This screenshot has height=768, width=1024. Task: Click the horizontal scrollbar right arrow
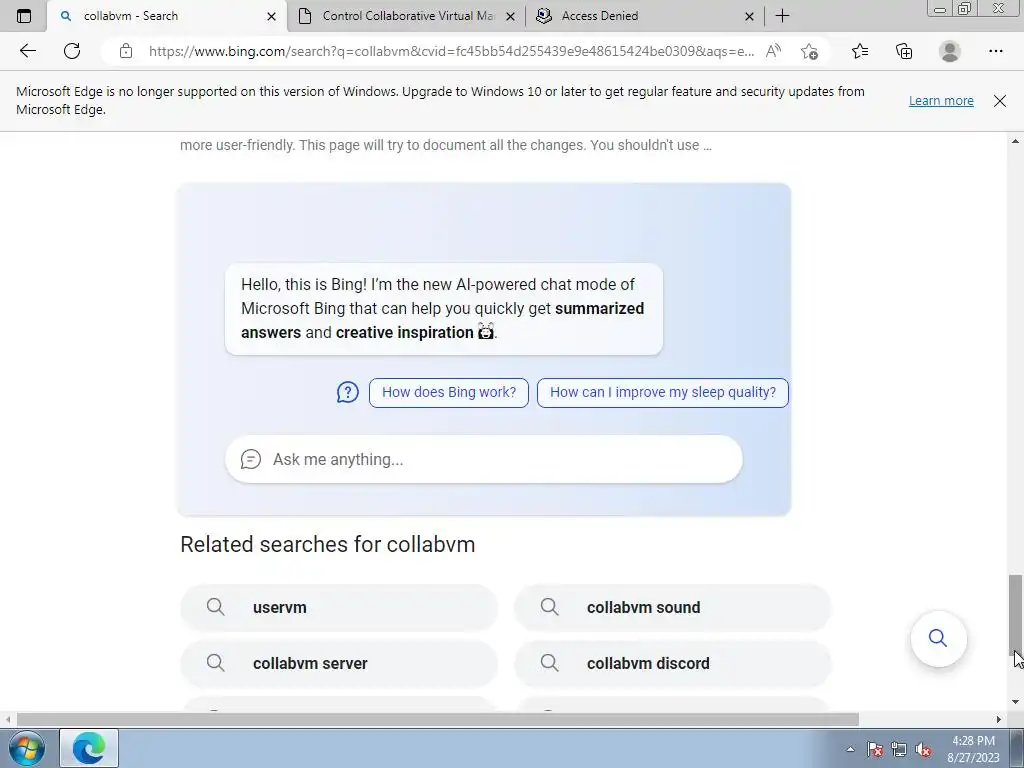tap(999, 719)
